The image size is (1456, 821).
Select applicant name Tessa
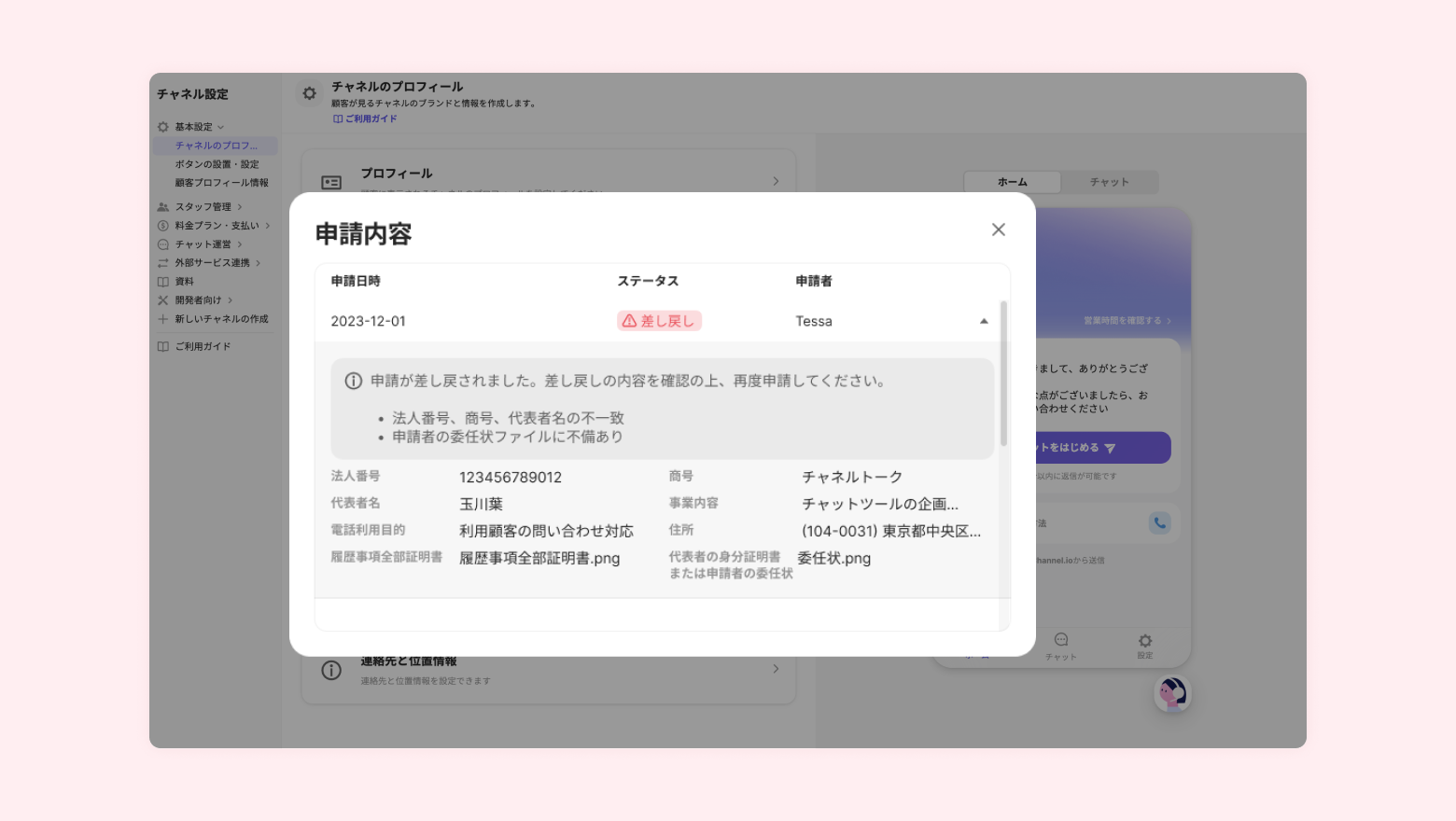814,321
